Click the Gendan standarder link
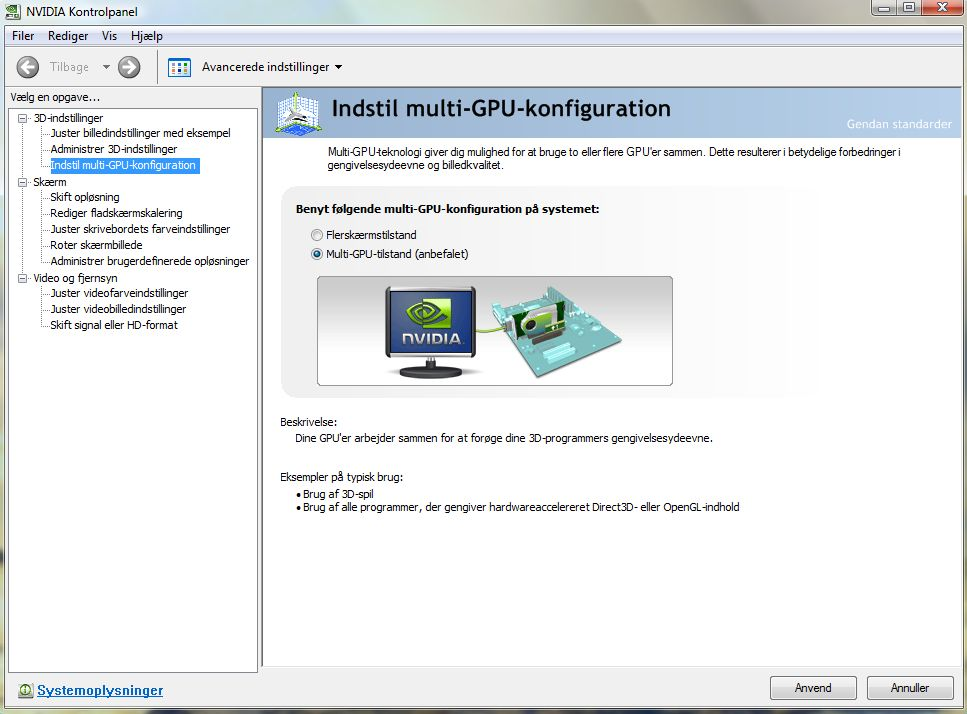The width and height of the screenshot is (967, 714). pyautogui.click(x=899, y=124)
